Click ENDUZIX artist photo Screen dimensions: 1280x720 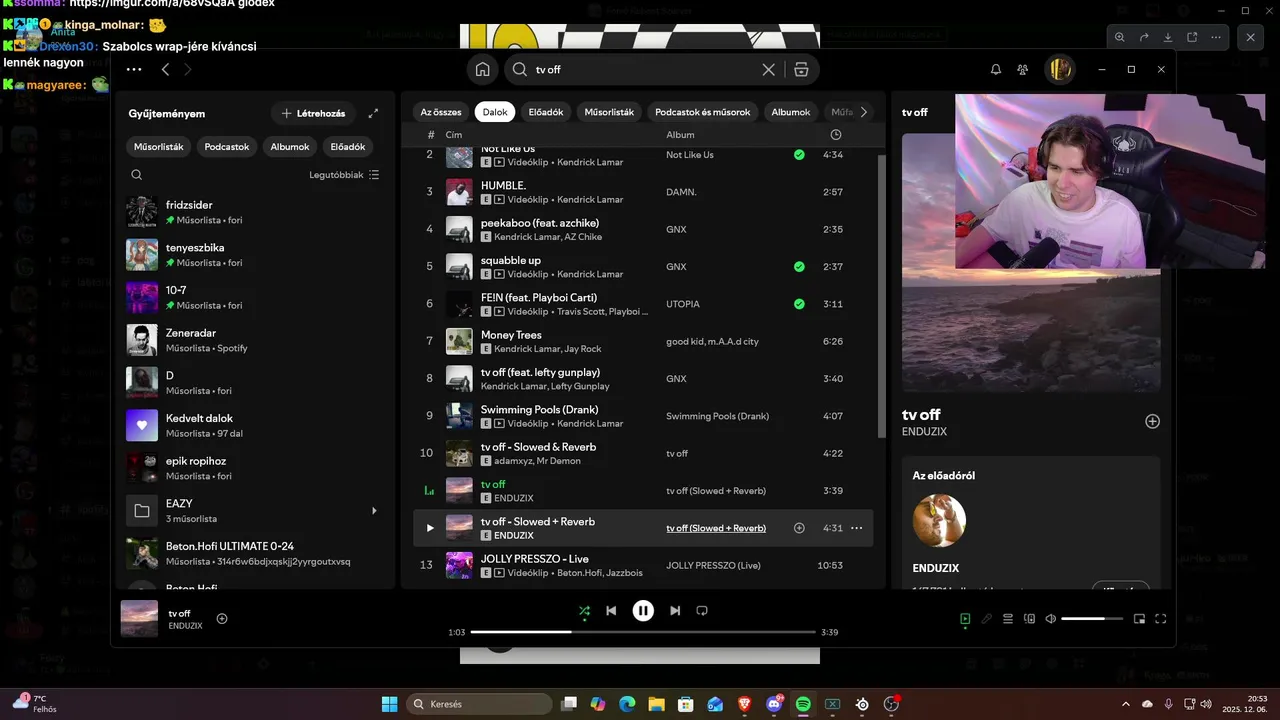coord(939,521)
